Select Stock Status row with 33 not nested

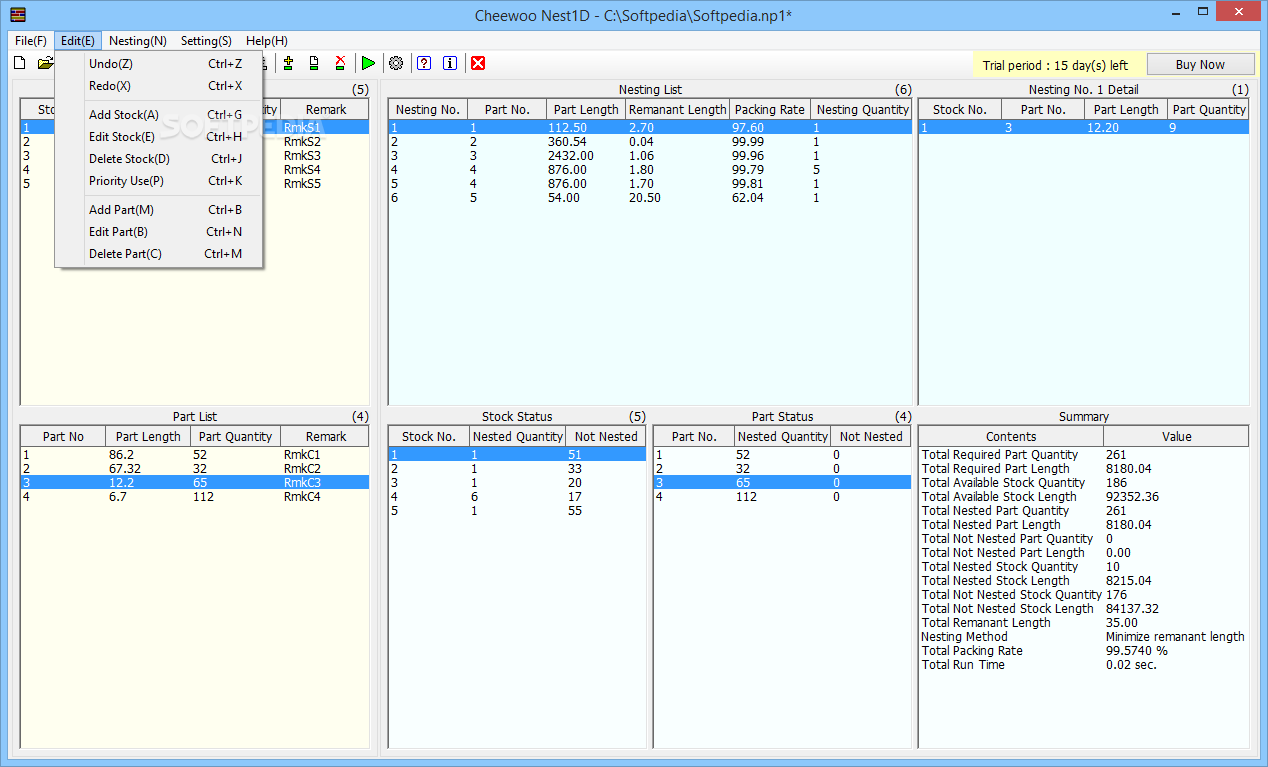point(517,469)
